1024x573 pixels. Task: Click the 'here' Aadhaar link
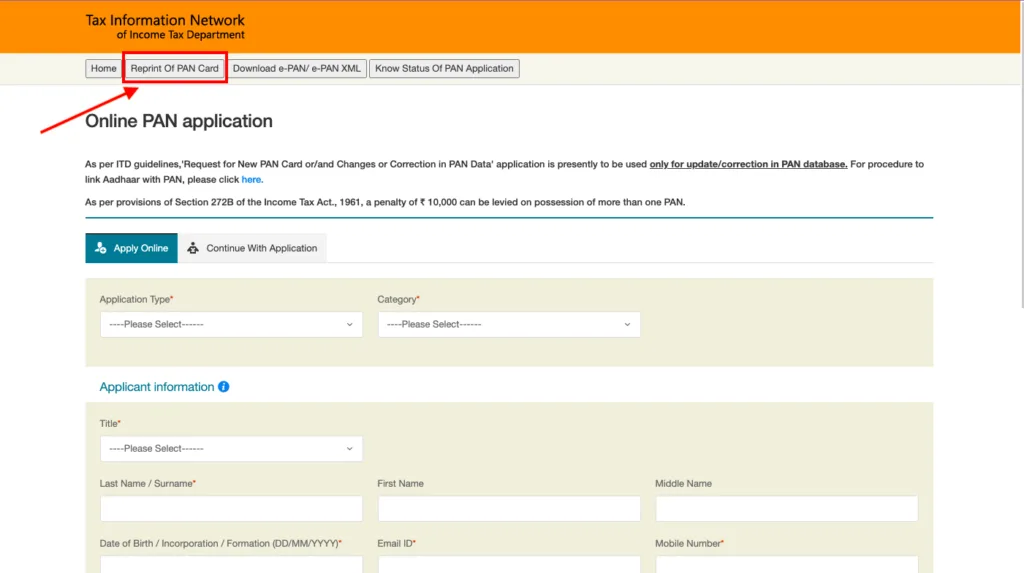(251, 180)
